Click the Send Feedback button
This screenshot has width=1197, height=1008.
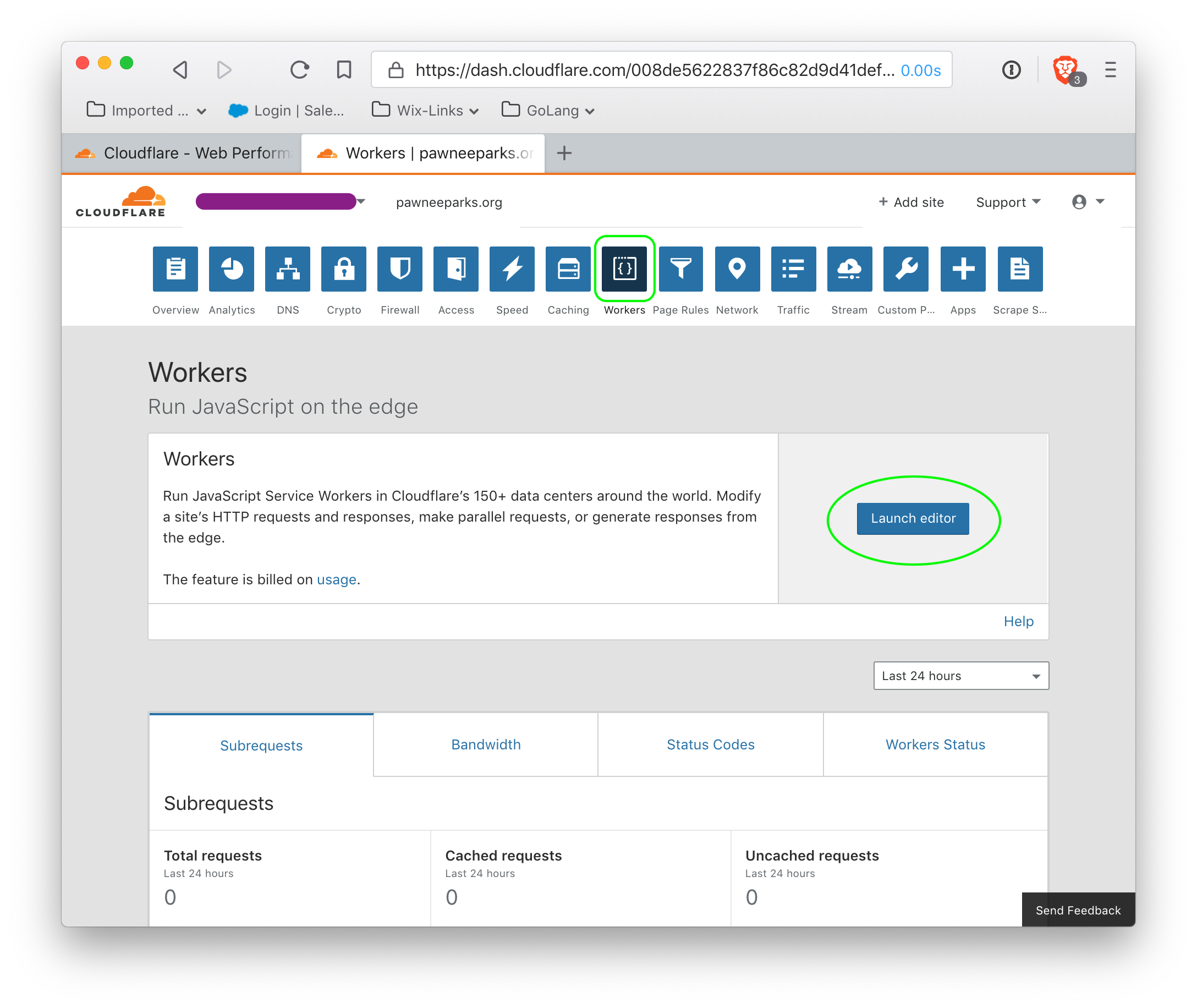point(1078,910)
